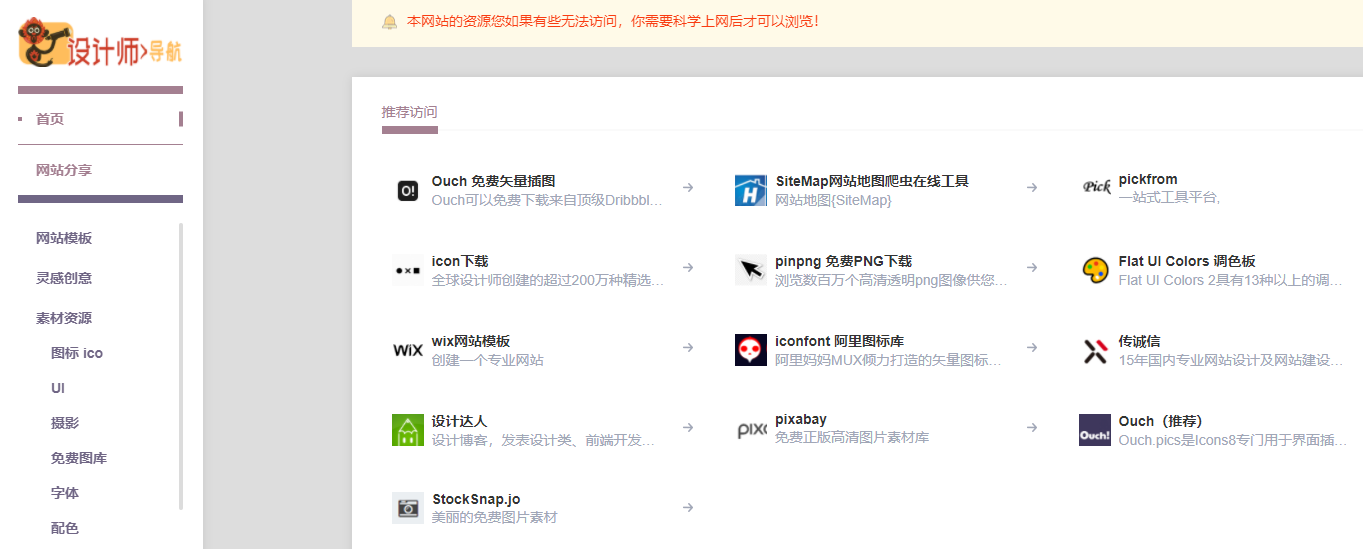Click the 设计师导航 monkey logo
The image size is (1363, 549).
pos(100,44)
